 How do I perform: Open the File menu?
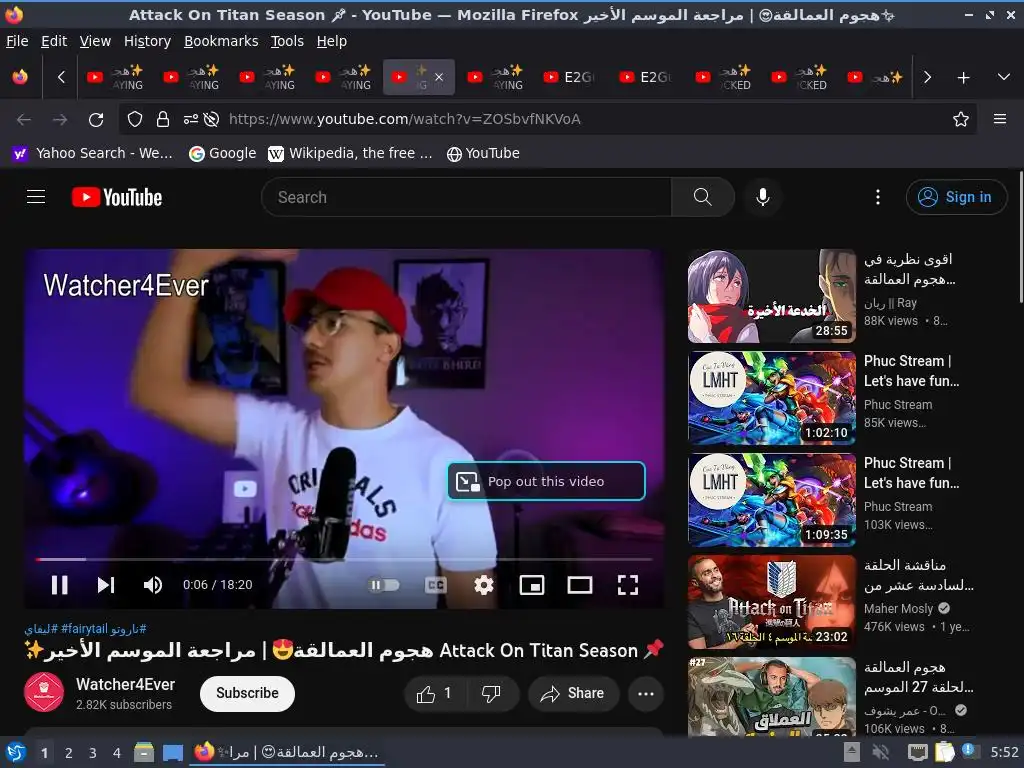17,41
